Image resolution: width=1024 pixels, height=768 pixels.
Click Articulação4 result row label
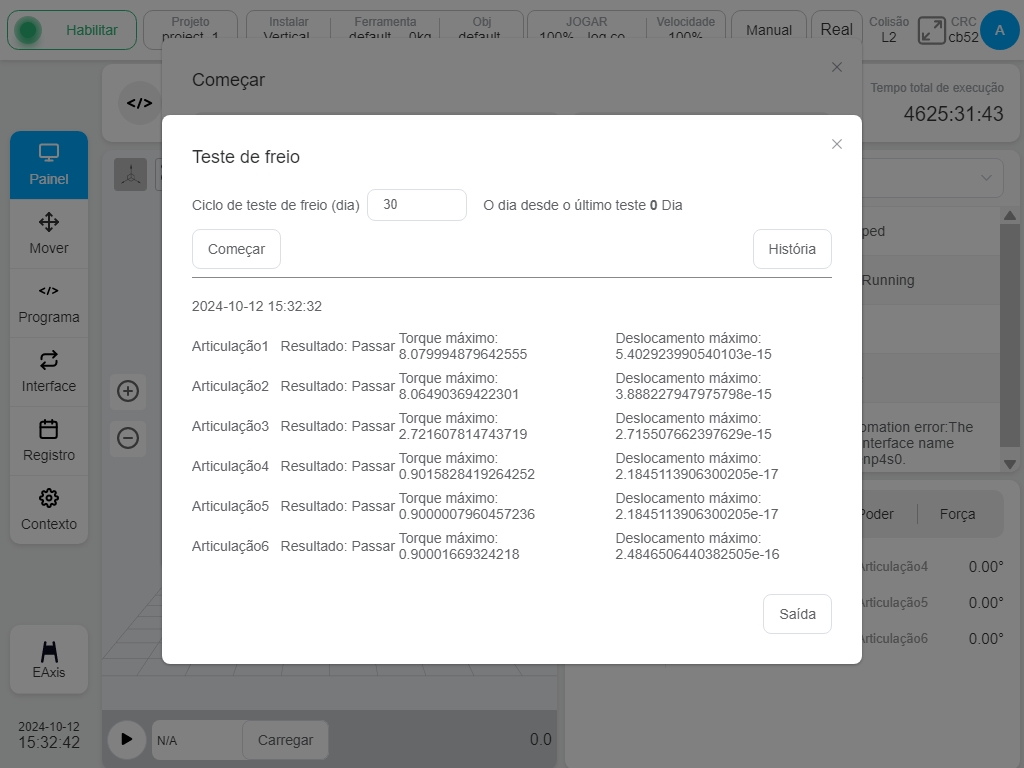[230, 466]
